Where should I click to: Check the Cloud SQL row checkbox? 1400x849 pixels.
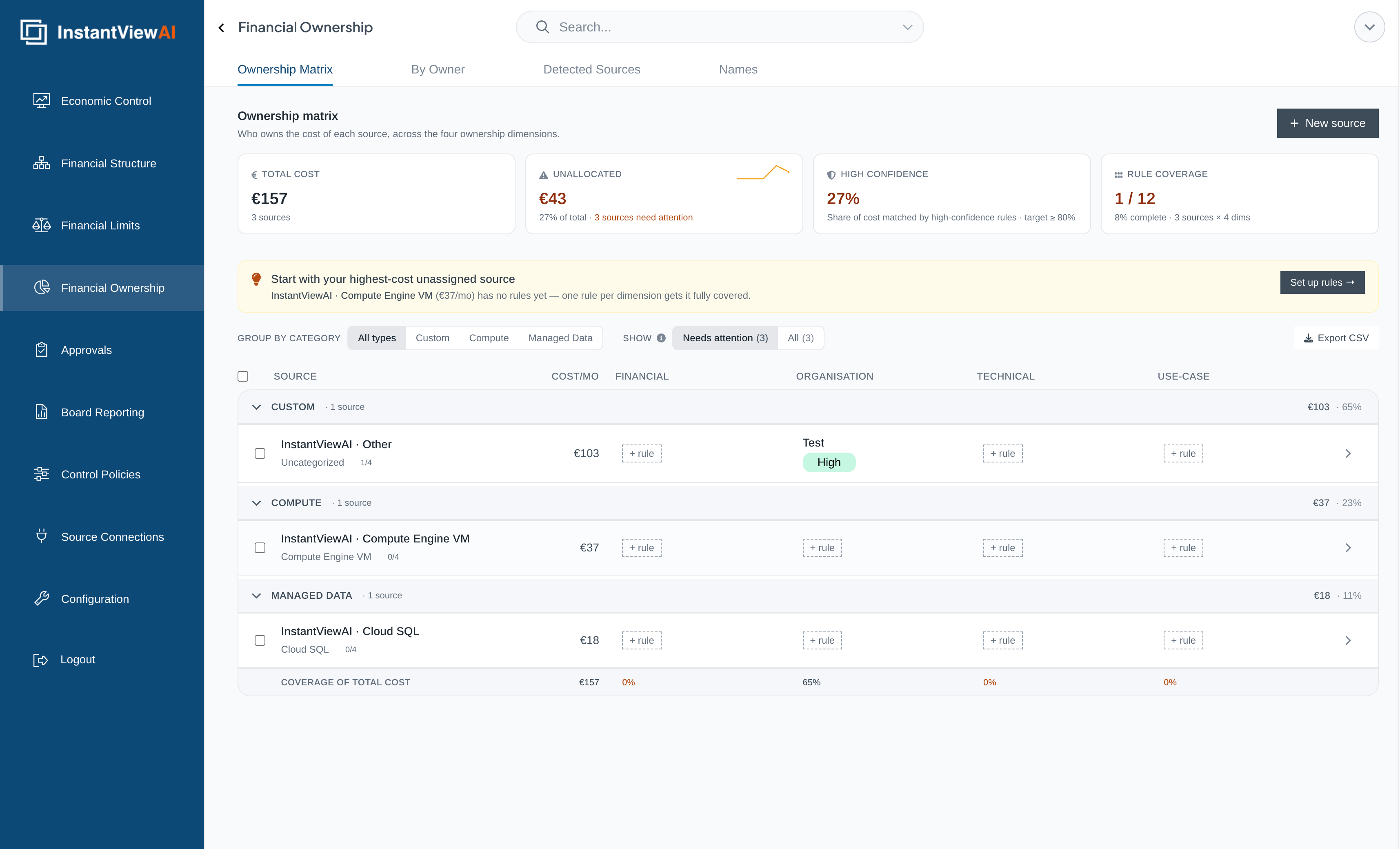pos(260,640)
